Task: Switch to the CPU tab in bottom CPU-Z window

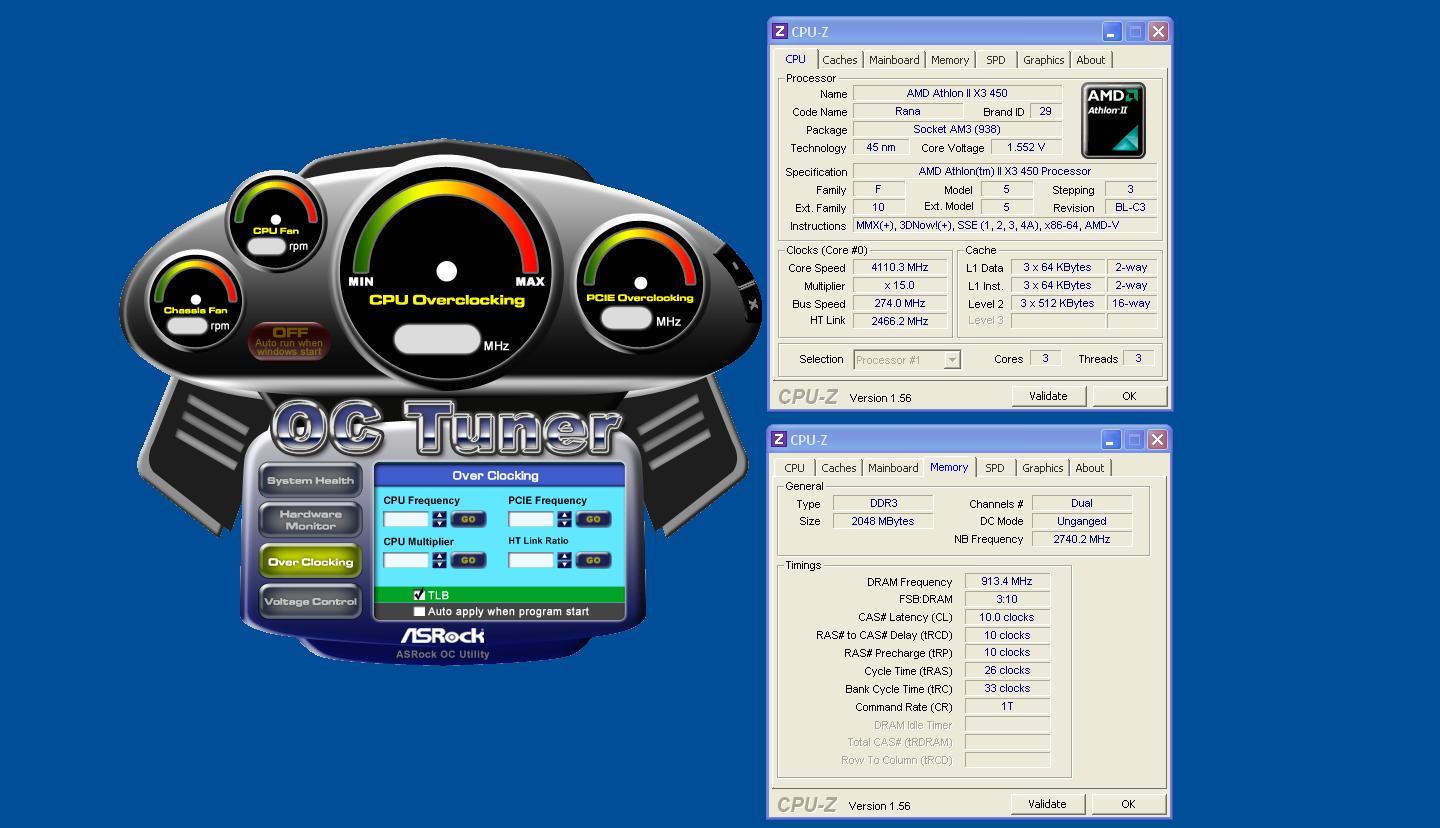Action: coord(794,468)
